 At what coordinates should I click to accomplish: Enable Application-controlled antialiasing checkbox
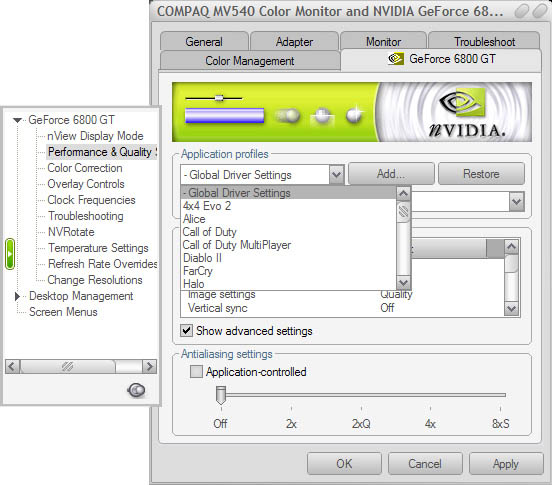coord(196,372)
